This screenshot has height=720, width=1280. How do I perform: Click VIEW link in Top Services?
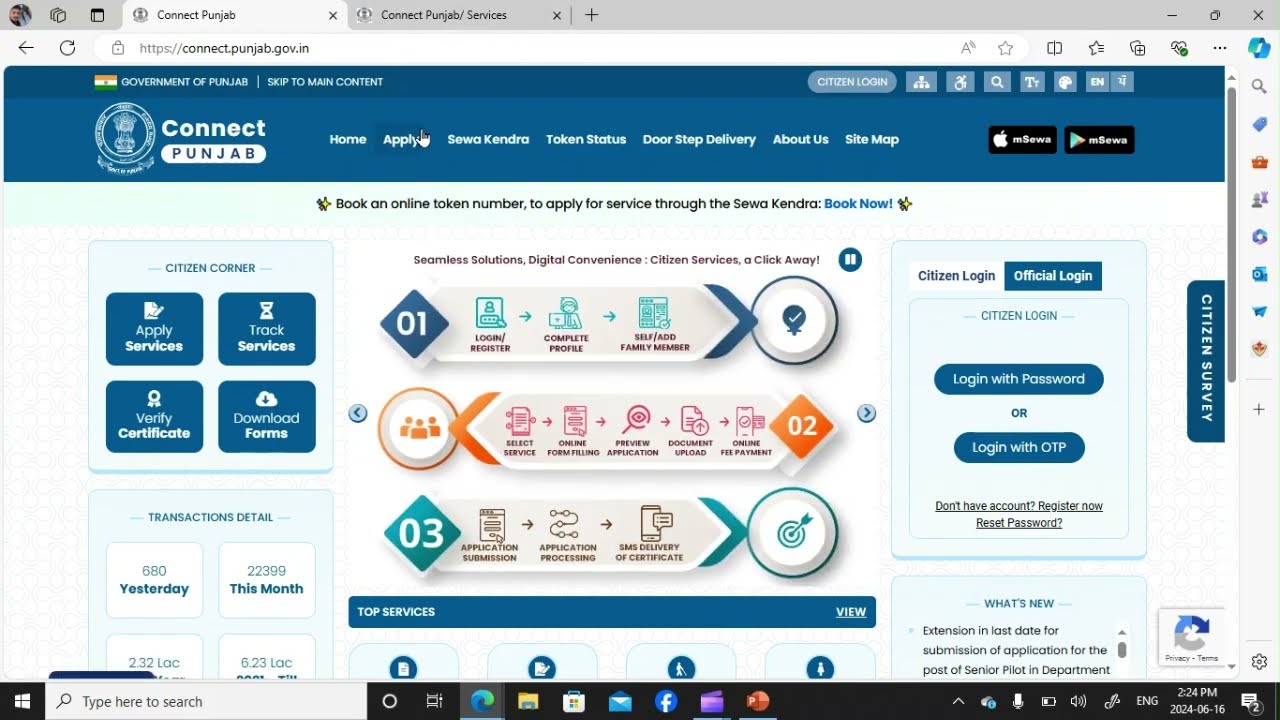coord(851,612)
